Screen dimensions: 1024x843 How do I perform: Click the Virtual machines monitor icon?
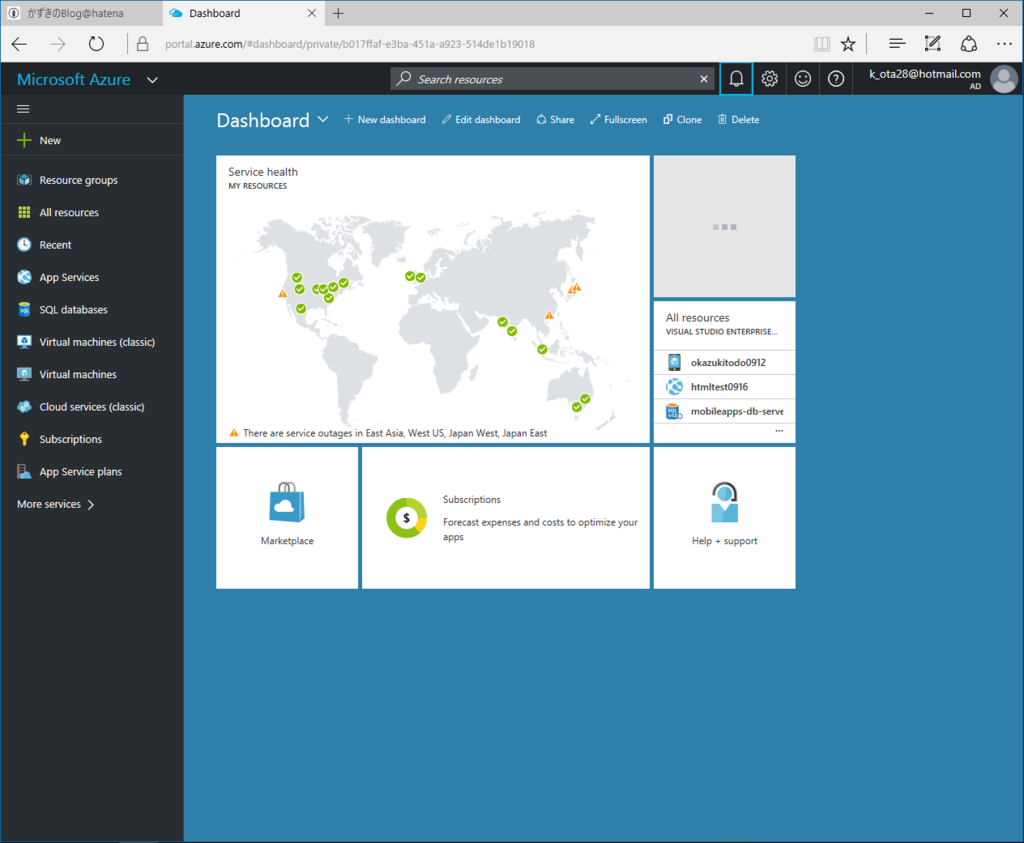point(24,374)
